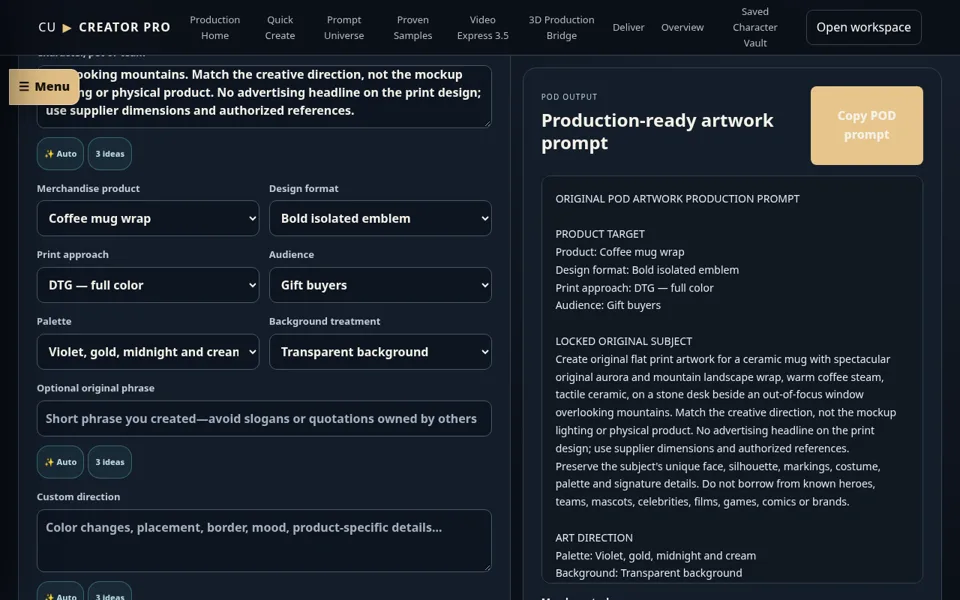This screenshot has height=600, width=960.
Task: Click the 'PRODUCT TARGET' heading
Action: (600, 234)
